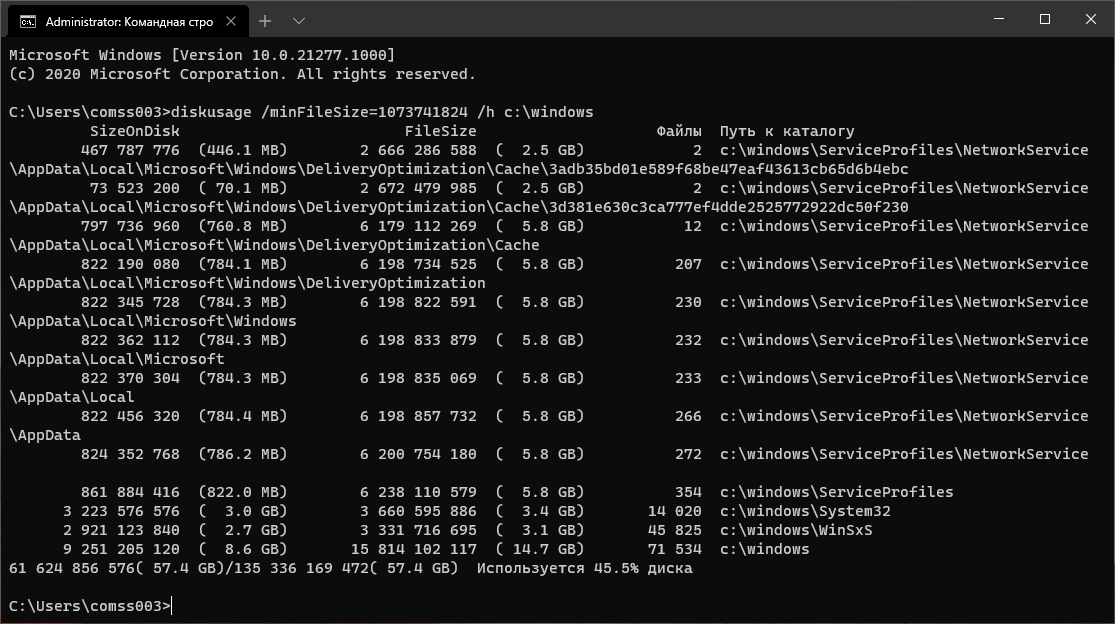
Task: Click the FileSize column header
Action: (x=440, y=131)
